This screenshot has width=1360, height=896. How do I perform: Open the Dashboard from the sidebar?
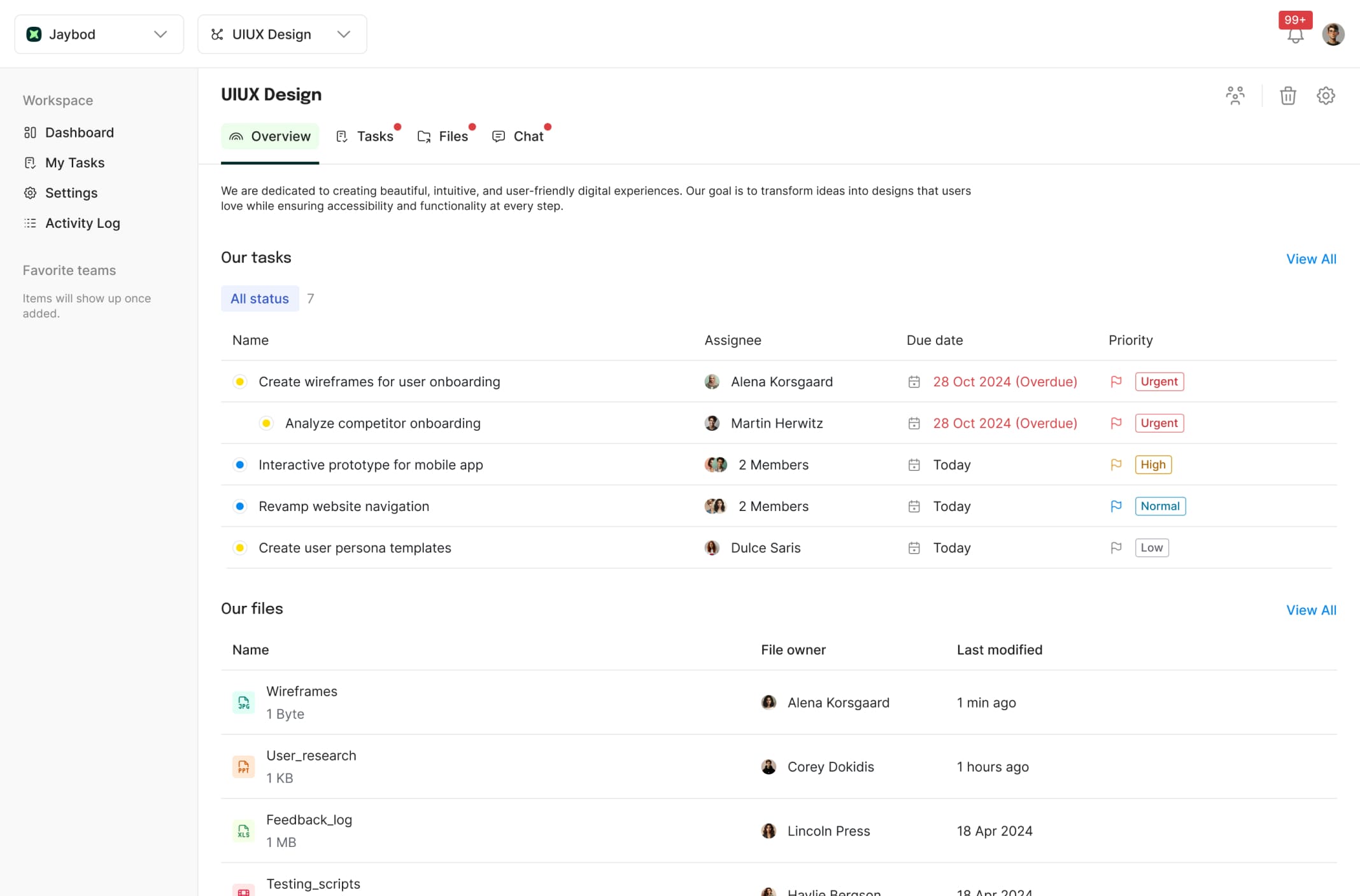79,132
